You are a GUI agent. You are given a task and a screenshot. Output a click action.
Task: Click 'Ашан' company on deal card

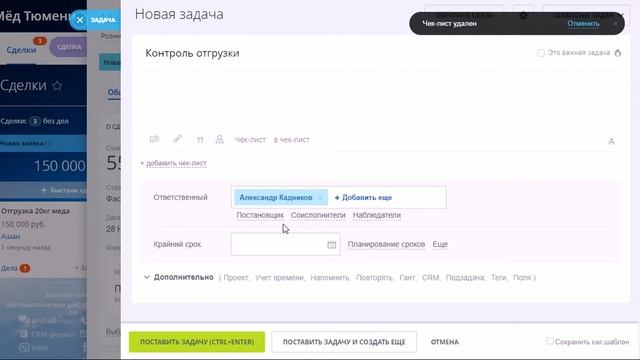click(11, 236)
